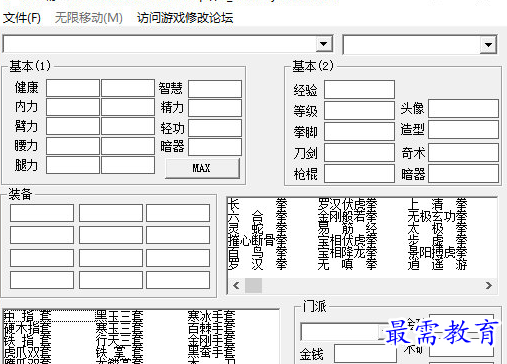Viewport: 507px width, 364px height.
Task: Click the scroll-right arrow of skills list
Action: point(489,285)
